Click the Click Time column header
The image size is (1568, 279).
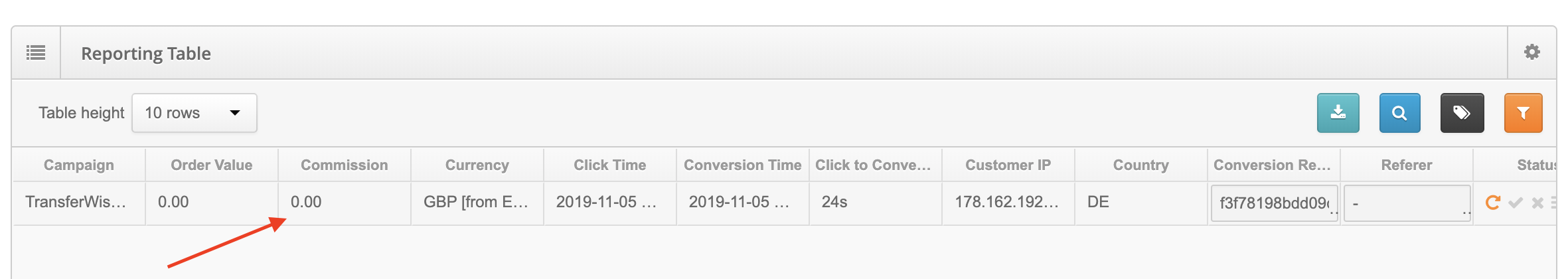[609, 165]
